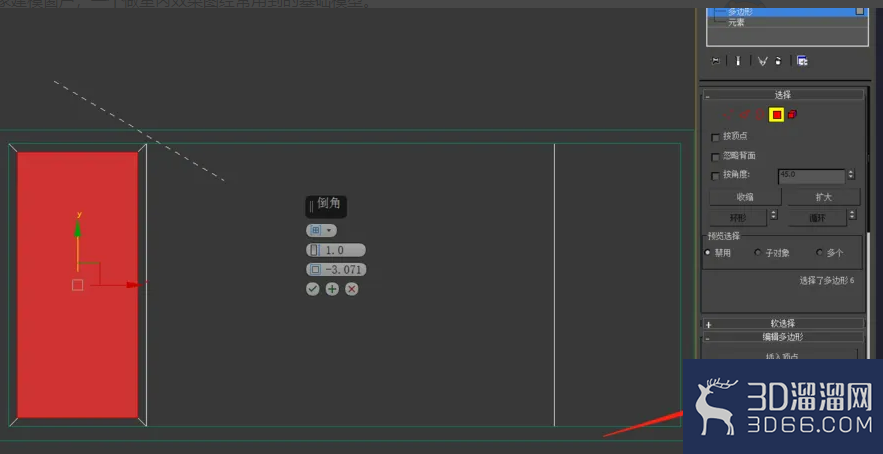Click the green Y axis gizmo arrow
Image resolution: width=883 pixels, height=454 pixels.
point(78,228)
